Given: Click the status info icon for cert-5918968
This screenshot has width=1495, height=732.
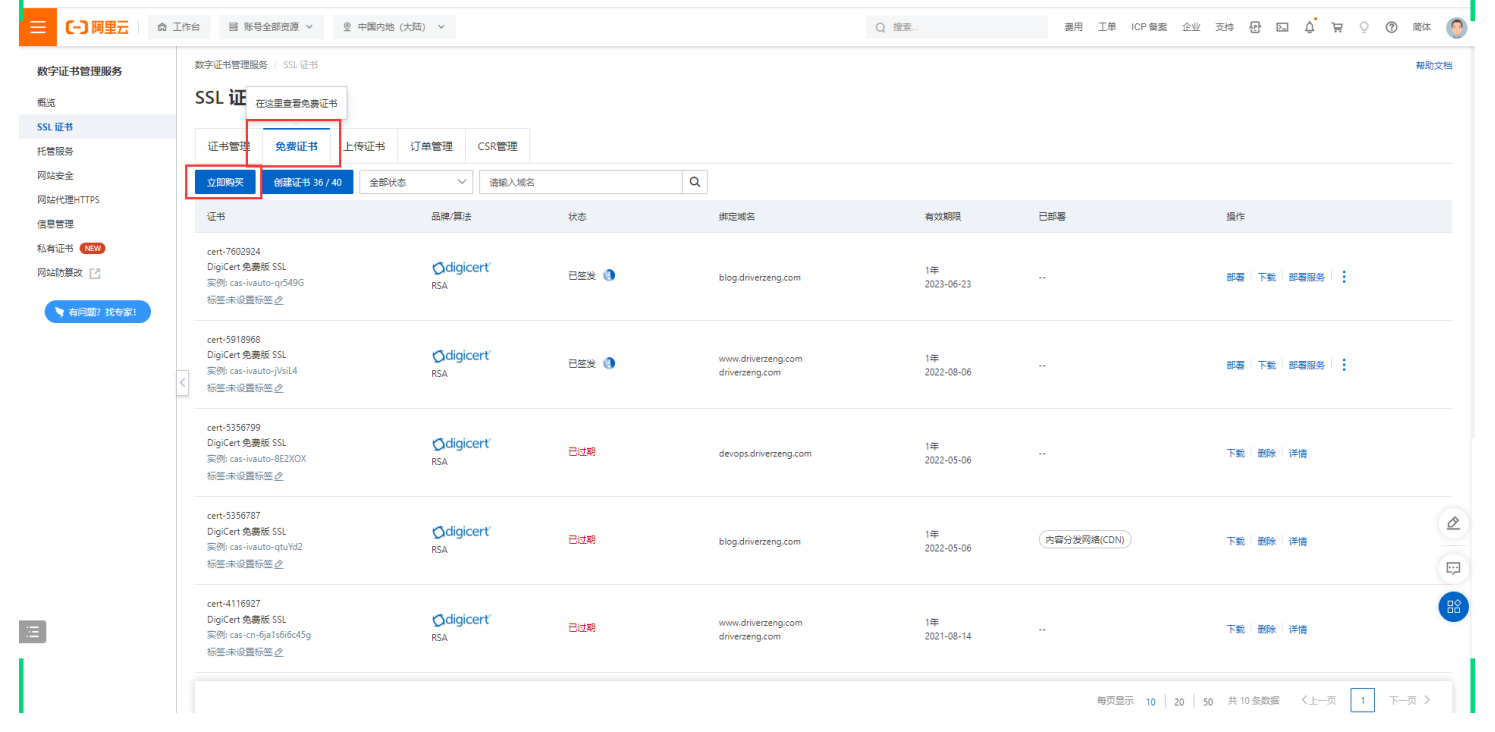Looking at the screenshot, I should click(609, 363).
